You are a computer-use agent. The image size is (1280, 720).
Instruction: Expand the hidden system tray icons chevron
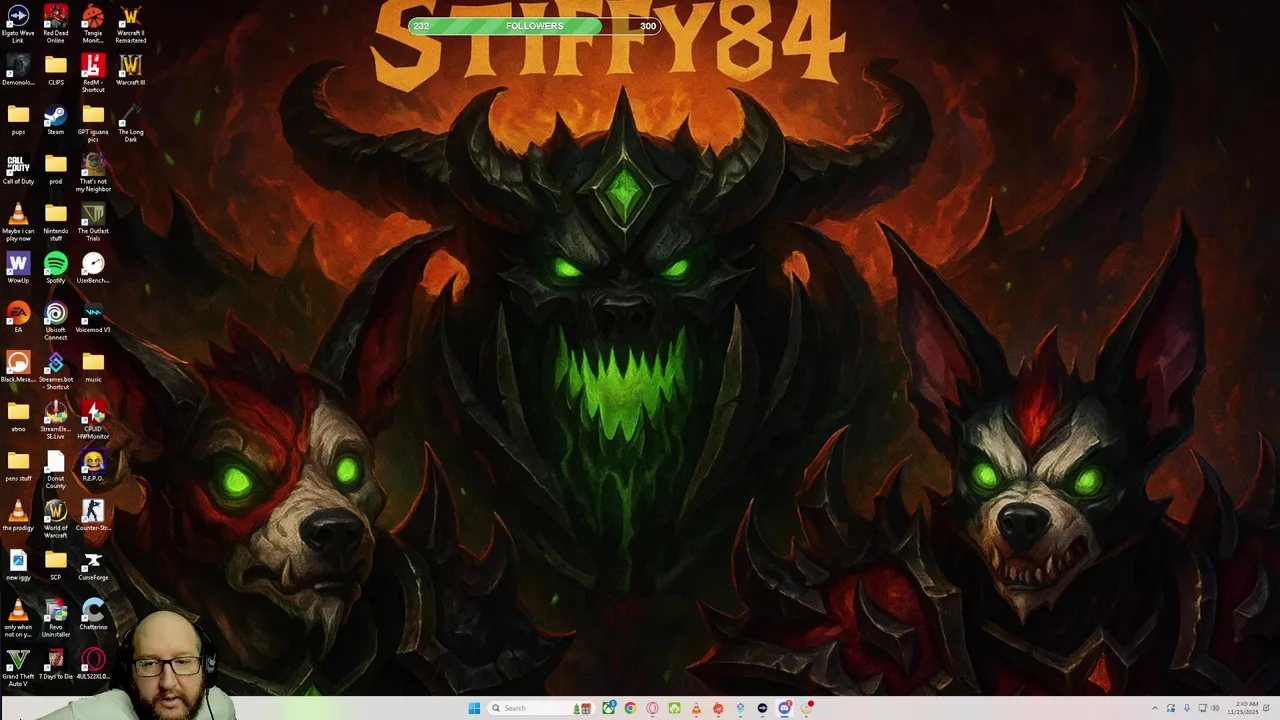1154,708
